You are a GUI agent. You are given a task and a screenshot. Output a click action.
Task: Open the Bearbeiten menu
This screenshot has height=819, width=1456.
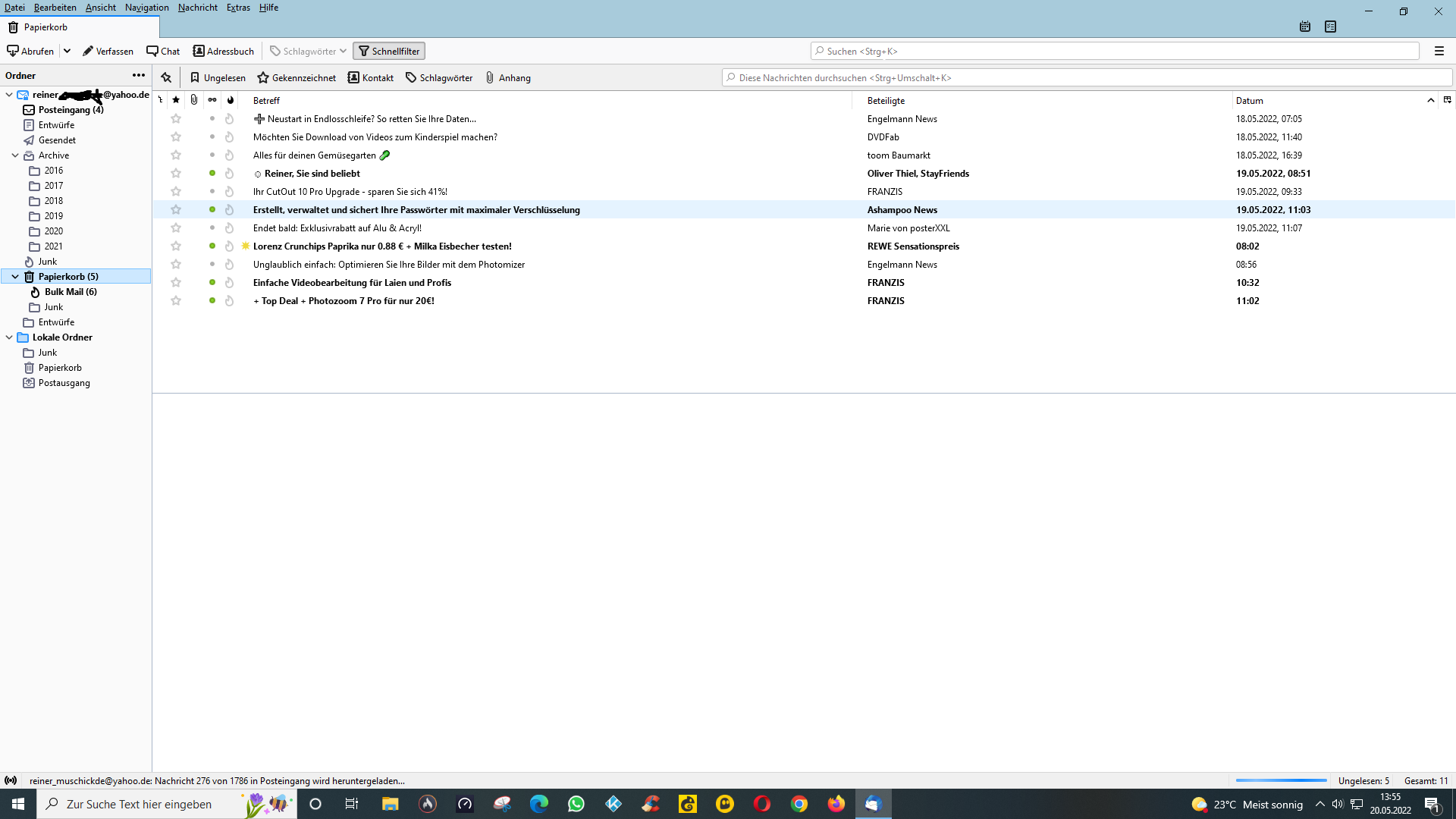[x=55, y=8]
